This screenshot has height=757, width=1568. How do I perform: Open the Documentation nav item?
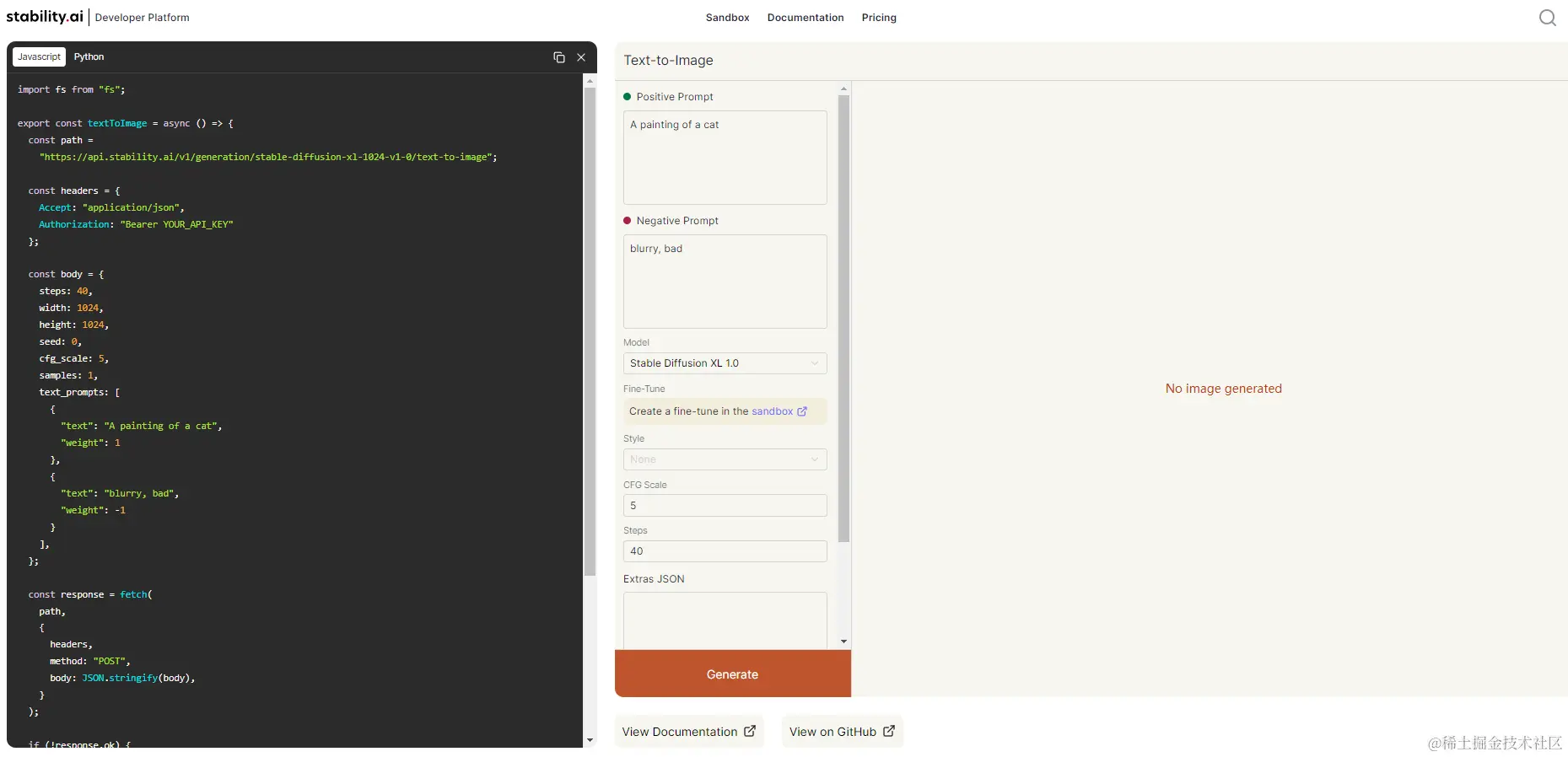click(806, 18)
